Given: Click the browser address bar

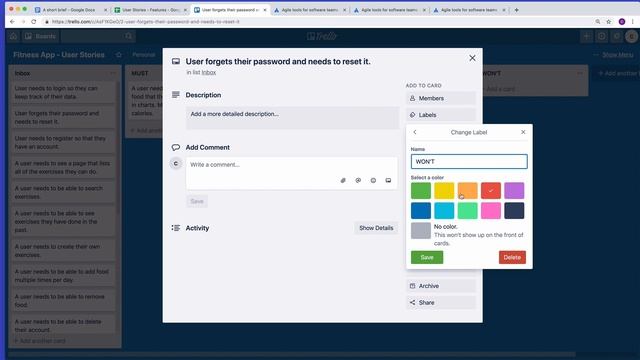Looking at the screenshot, I should 318,22.
